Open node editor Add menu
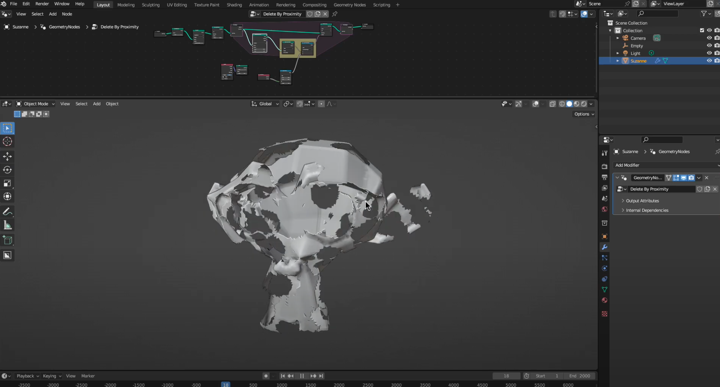 53,14
